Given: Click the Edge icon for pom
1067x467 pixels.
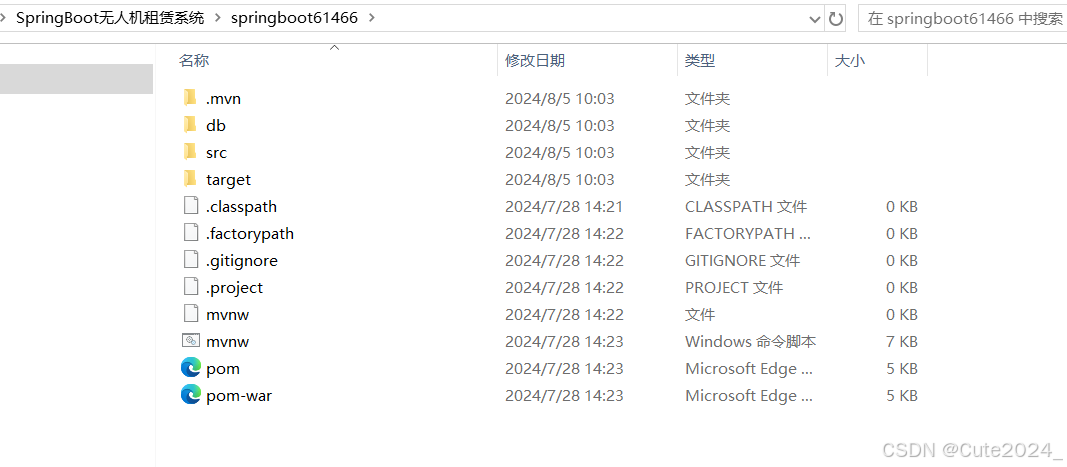Looking at the screenshot, I should (x=191, y=368).
